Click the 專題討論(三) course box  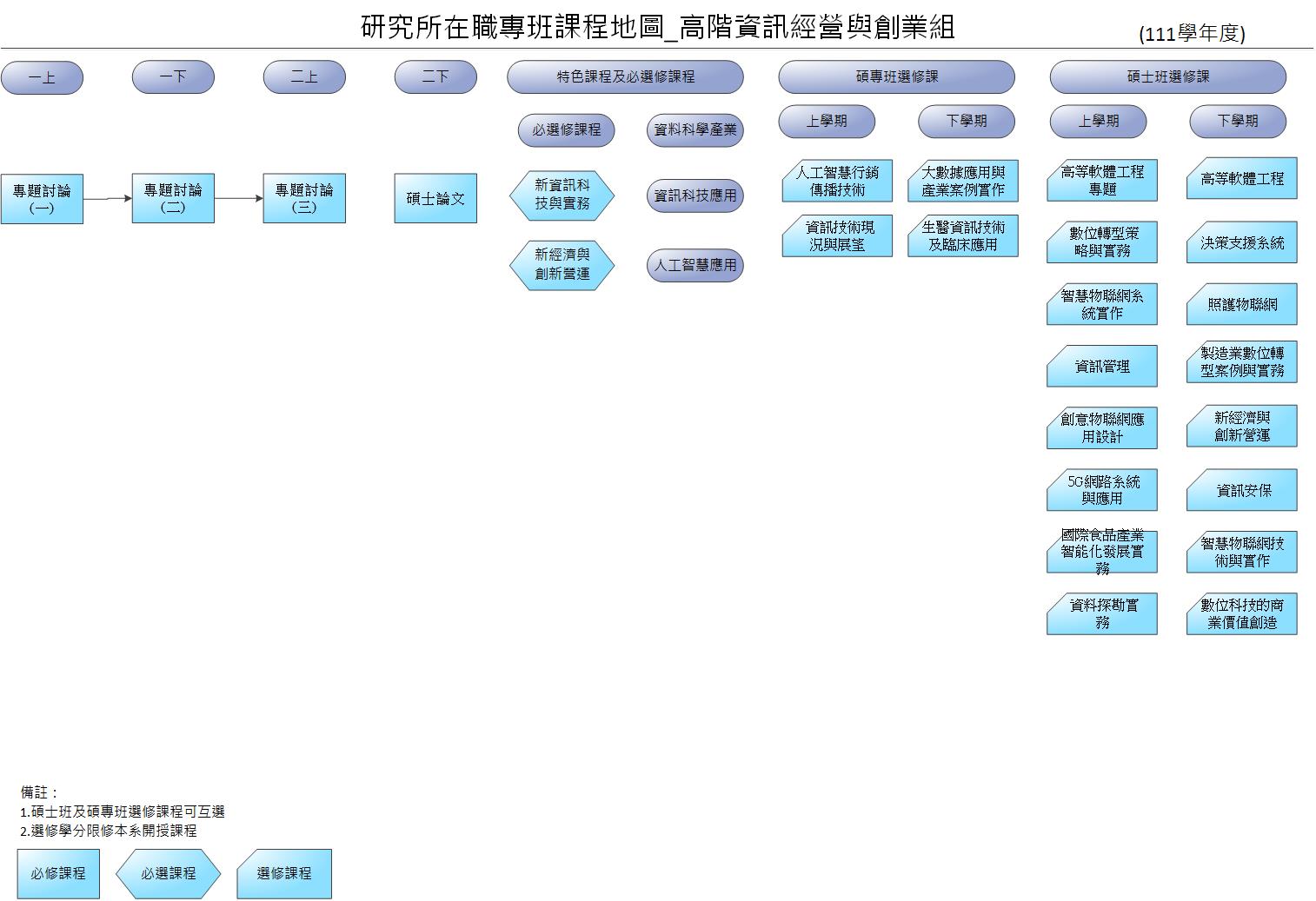click(304, 198)
